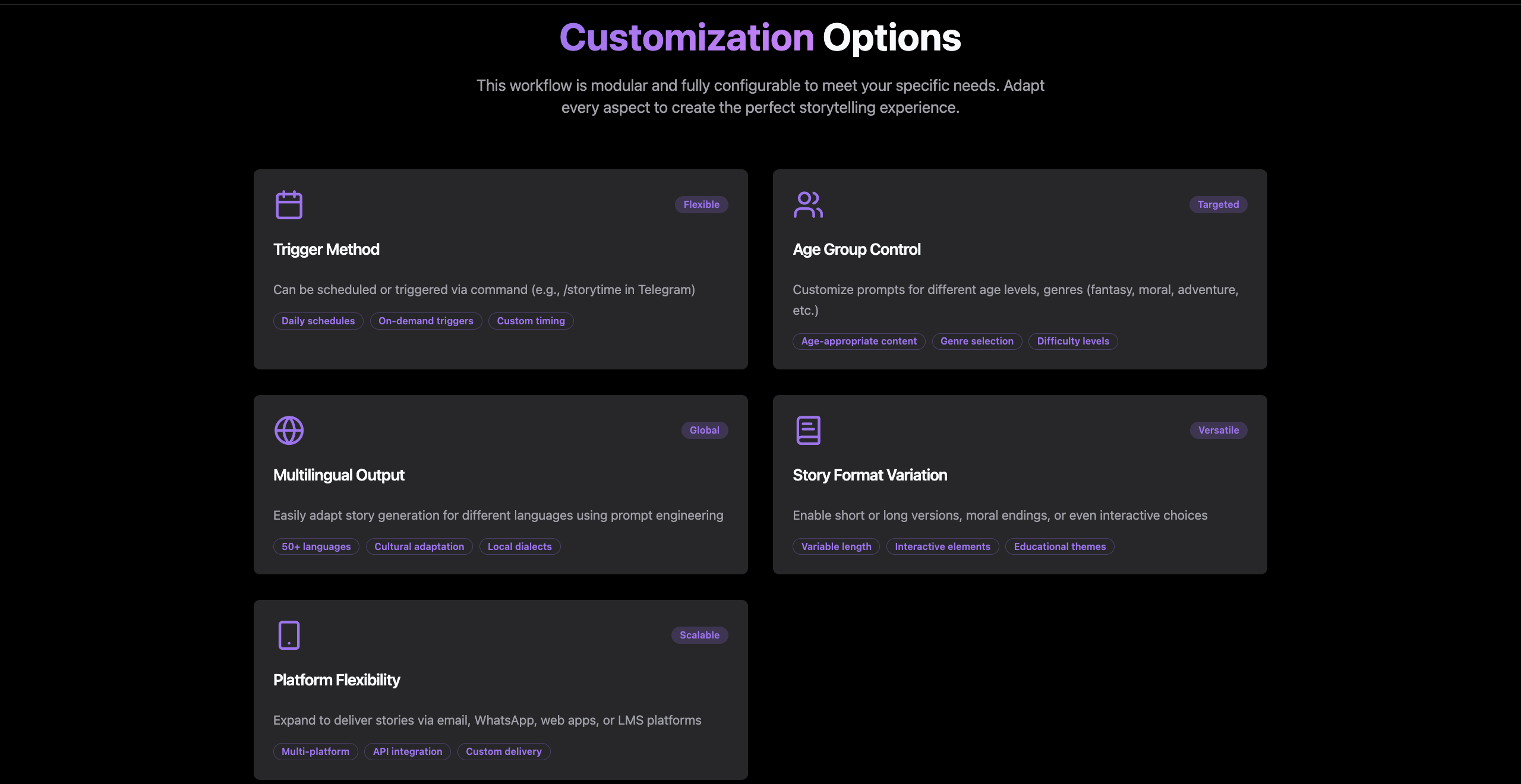
Task: Select the Versatile badge
Action: [x=1218, y=430]
